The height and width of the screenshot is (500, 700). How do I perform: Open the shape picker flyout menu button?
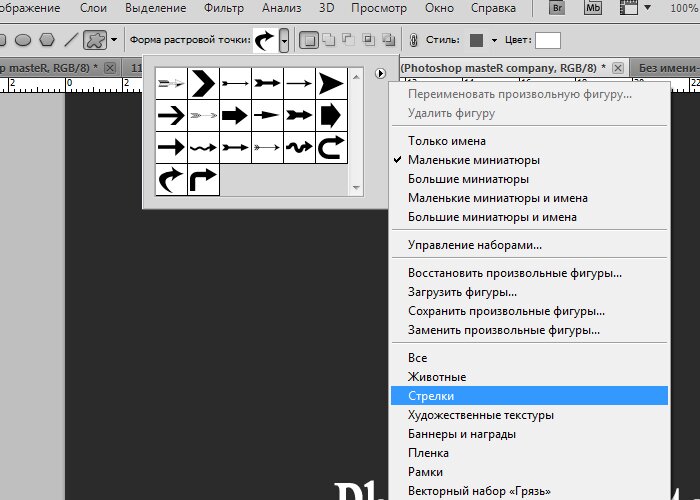tap(379, 74)
